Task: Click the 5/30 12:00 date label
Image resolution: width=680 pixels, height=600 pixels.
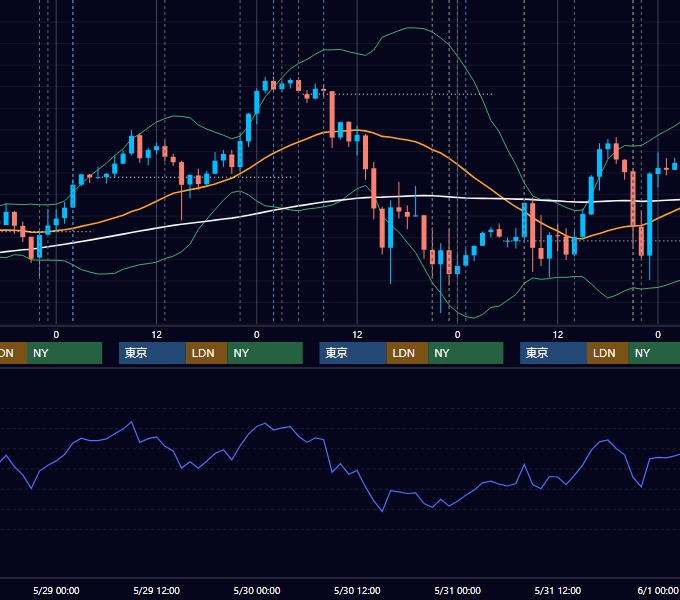Action: click(357, 590)
